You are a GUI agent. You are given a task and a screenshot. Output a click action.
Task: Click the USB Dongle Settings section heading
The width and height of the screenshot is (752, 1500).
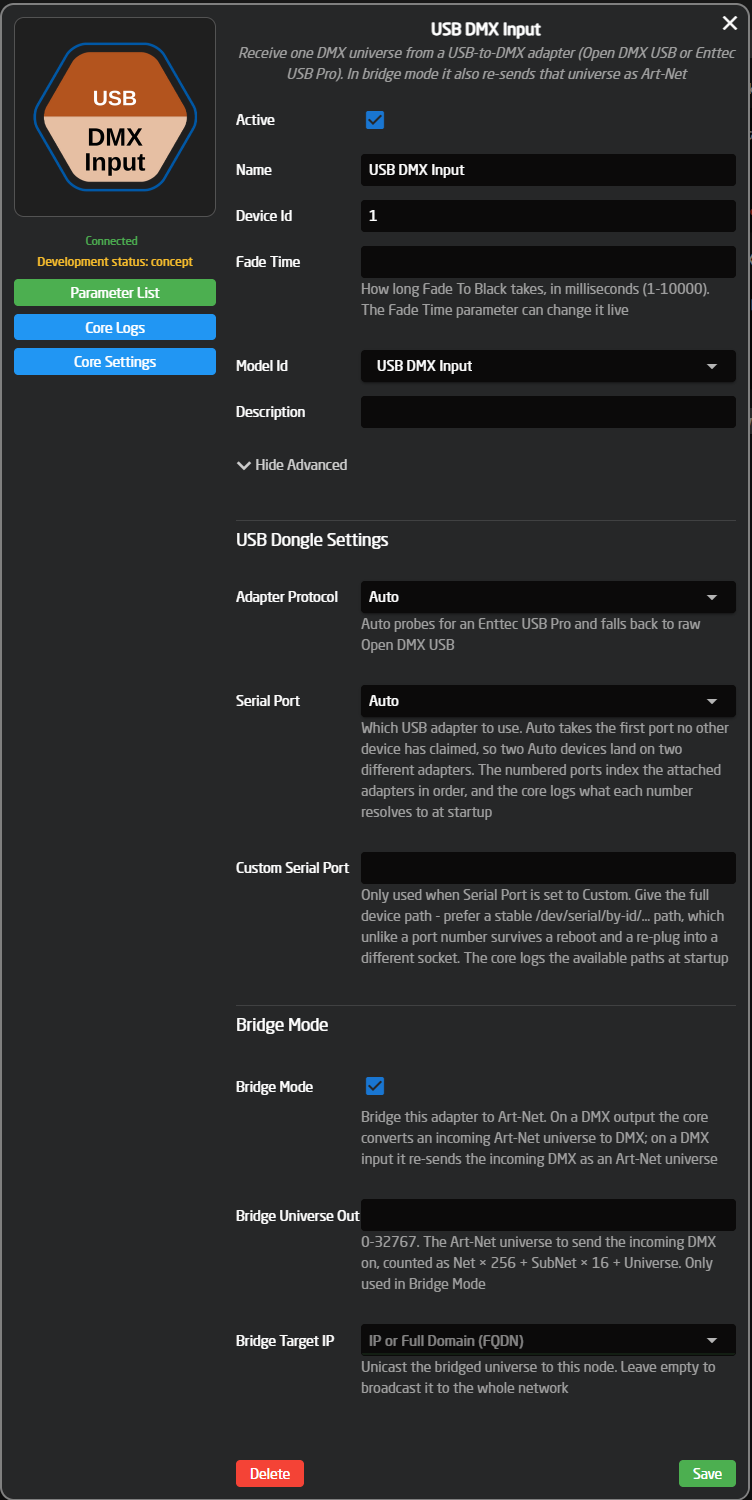pos(312,540)
